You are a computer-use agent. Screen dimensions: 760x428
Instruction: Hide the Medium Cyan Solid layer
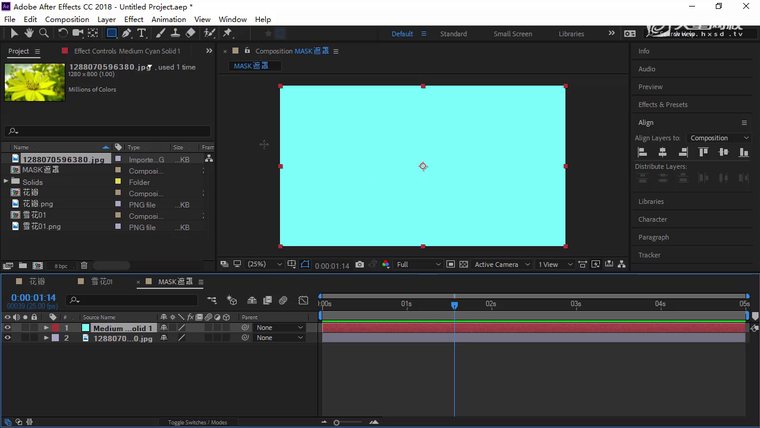click(8, 328)
